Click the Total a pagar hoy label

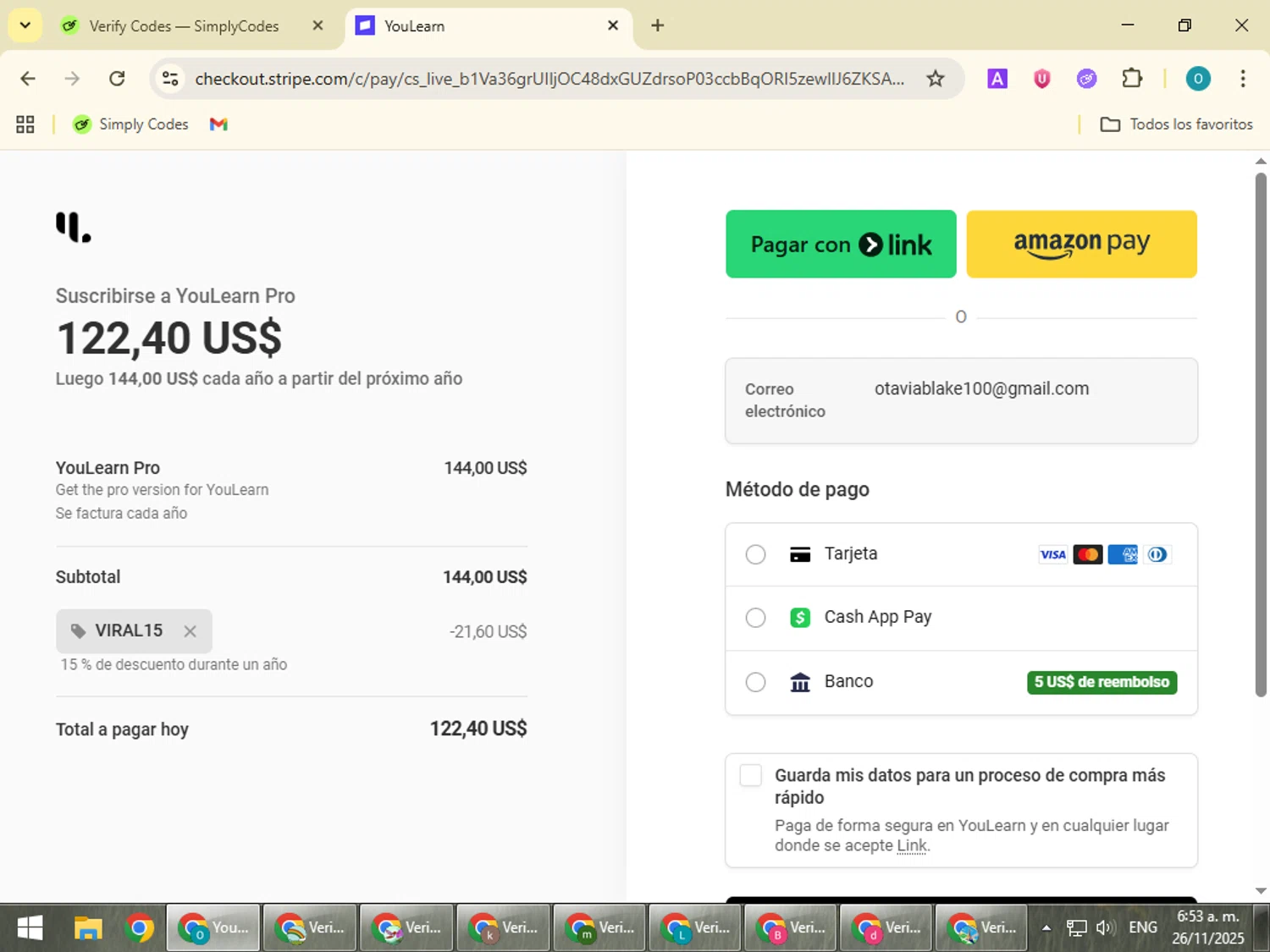coord(122,729)
